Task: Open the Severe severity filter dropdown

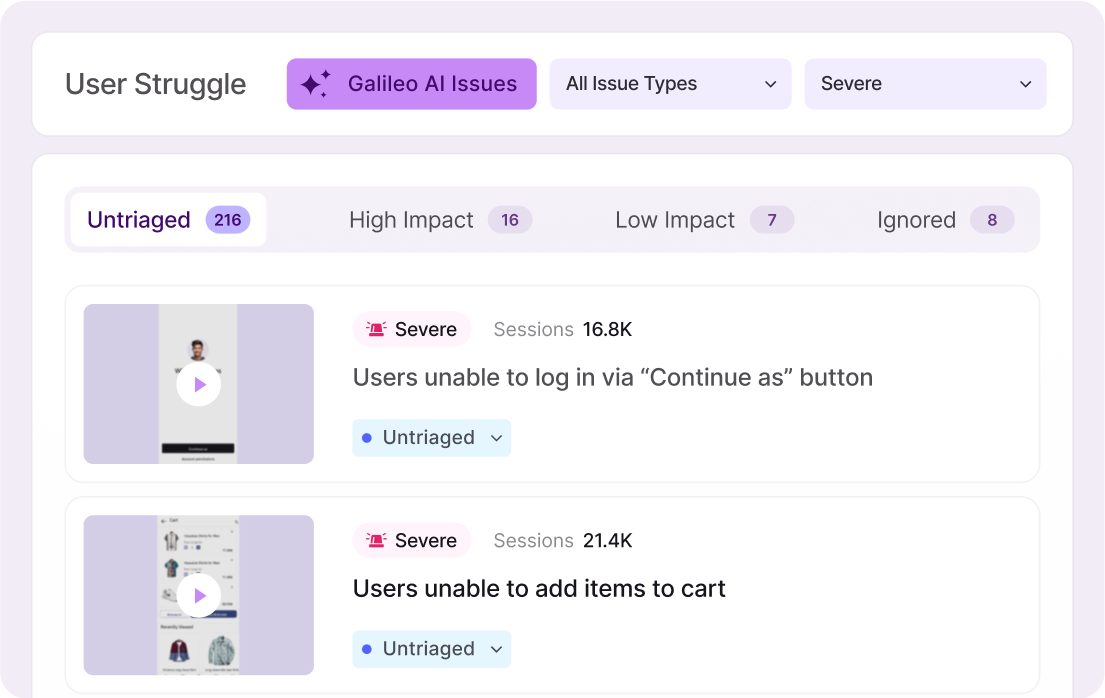Action: tap(925, 84)
